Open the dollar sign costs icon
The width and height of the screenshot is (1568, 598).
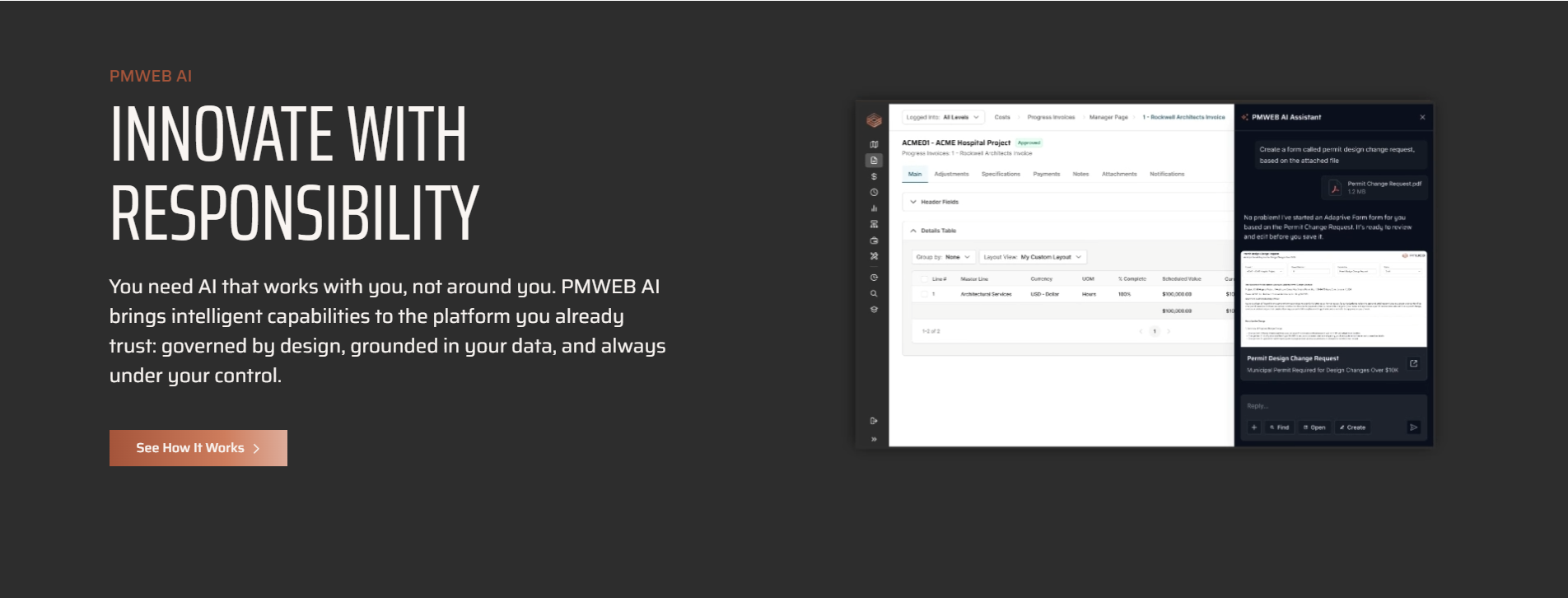coord(874,176)
